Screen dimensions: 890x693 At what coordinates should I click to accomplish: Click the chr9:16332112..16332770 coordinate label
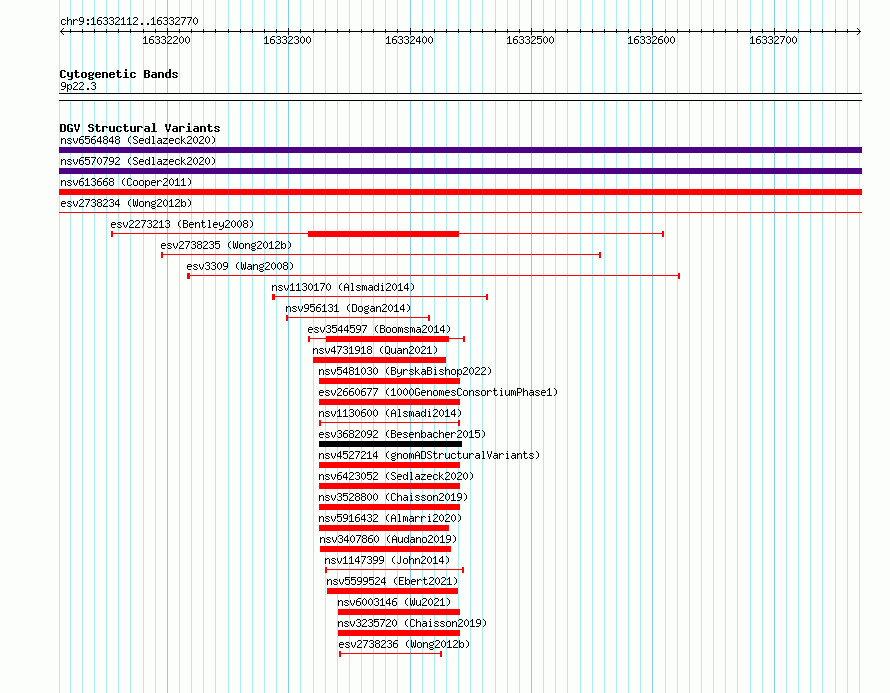coord(129,22)
